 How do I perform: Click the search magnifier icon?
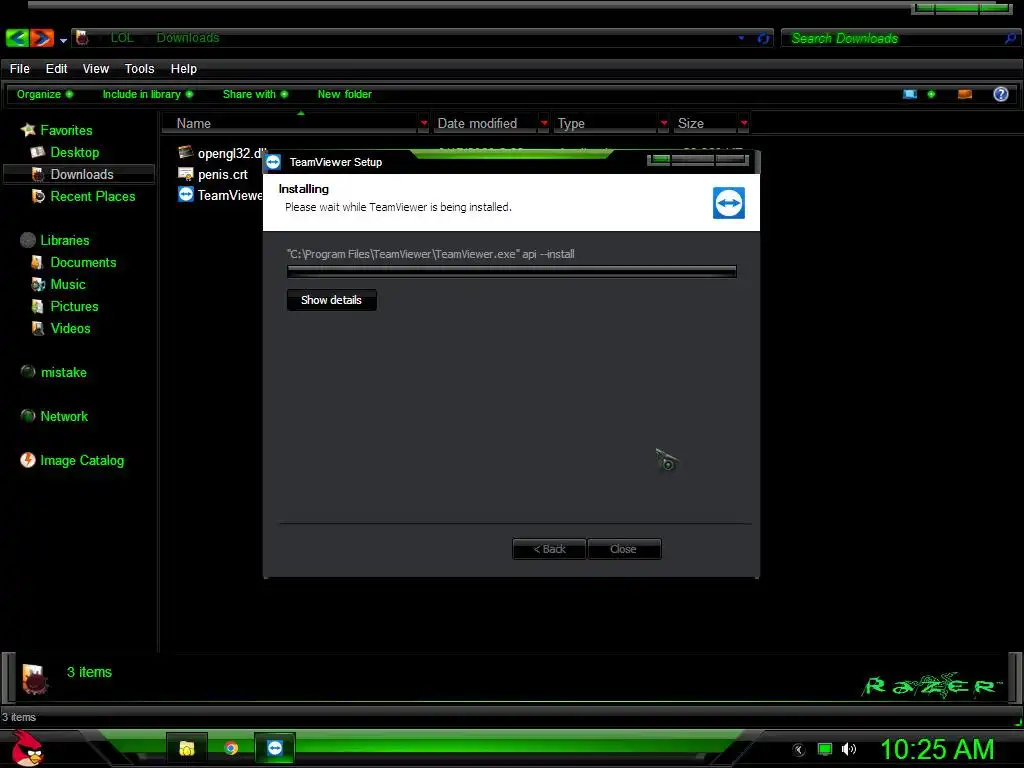[x=1011, y=39]
